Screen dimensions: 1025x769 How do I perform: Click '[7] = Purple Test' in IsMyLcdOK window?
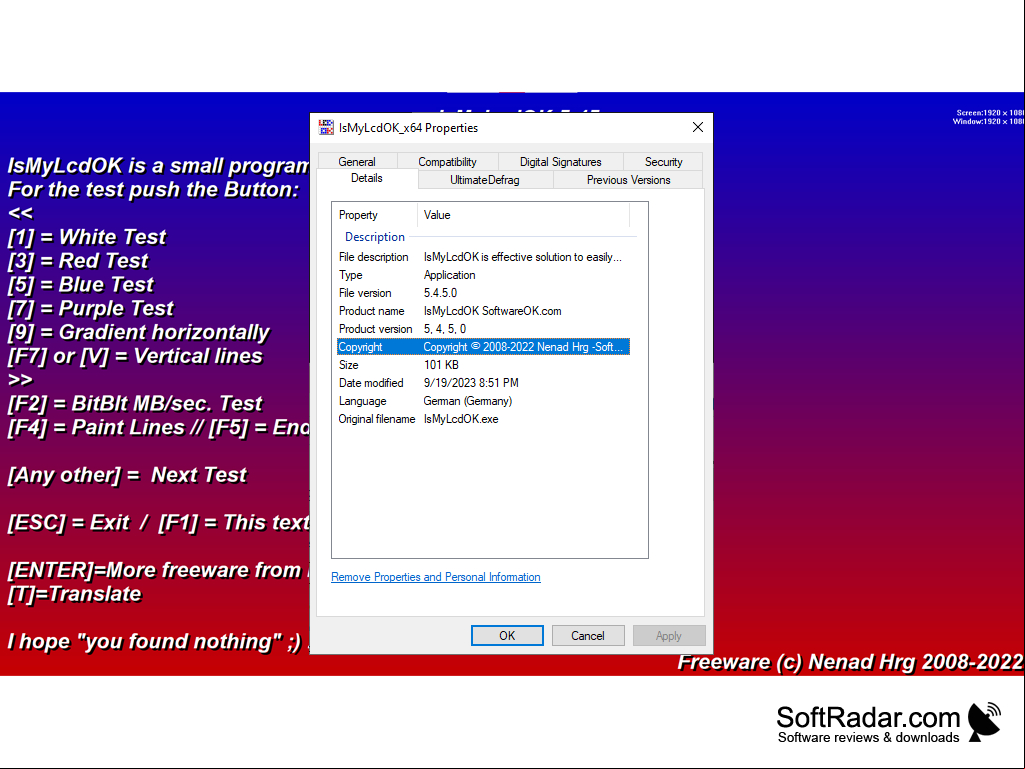(91, 308)
